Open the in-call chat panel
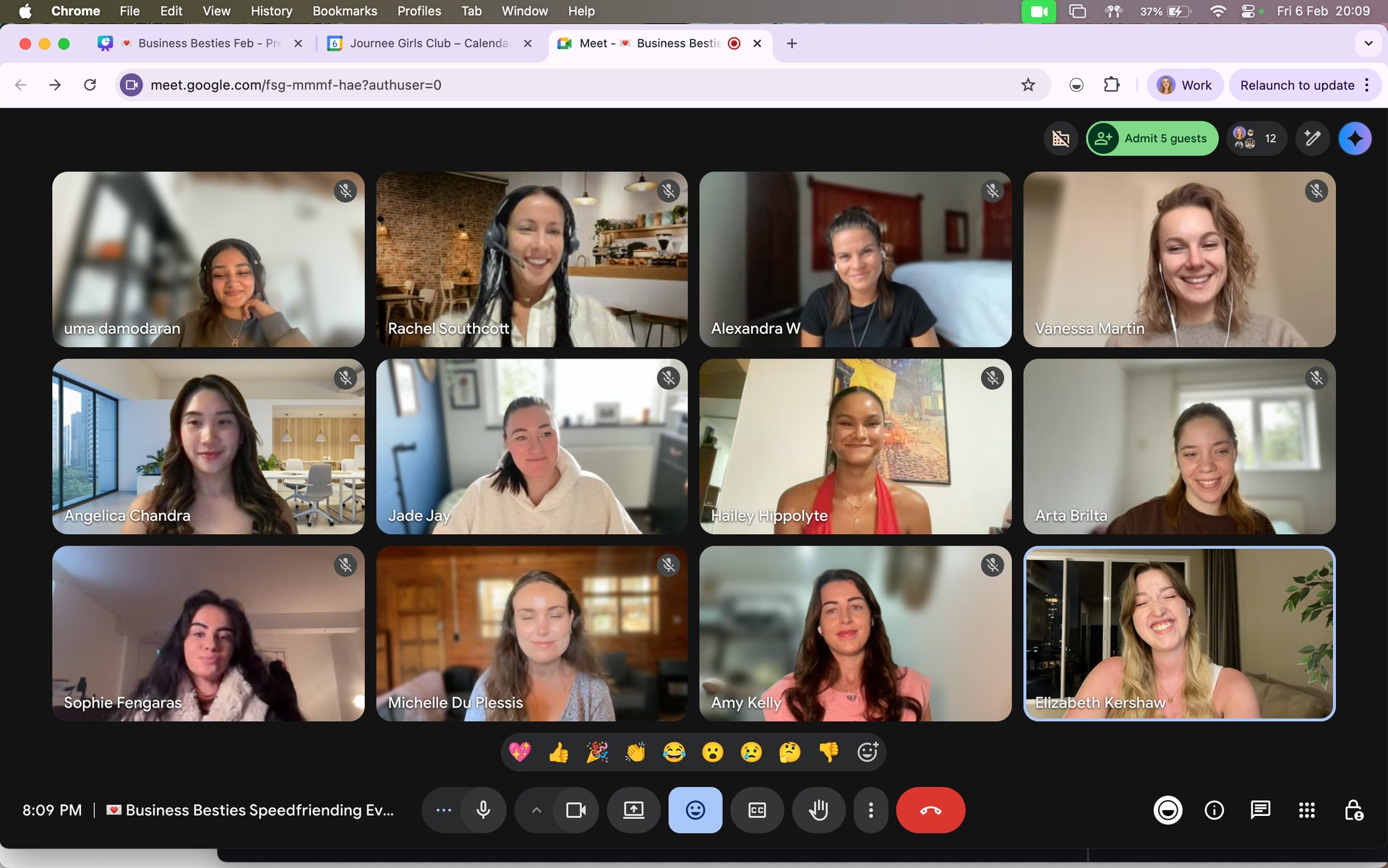The height and width of the screenshot is (868, 1388). point(1260,810)
